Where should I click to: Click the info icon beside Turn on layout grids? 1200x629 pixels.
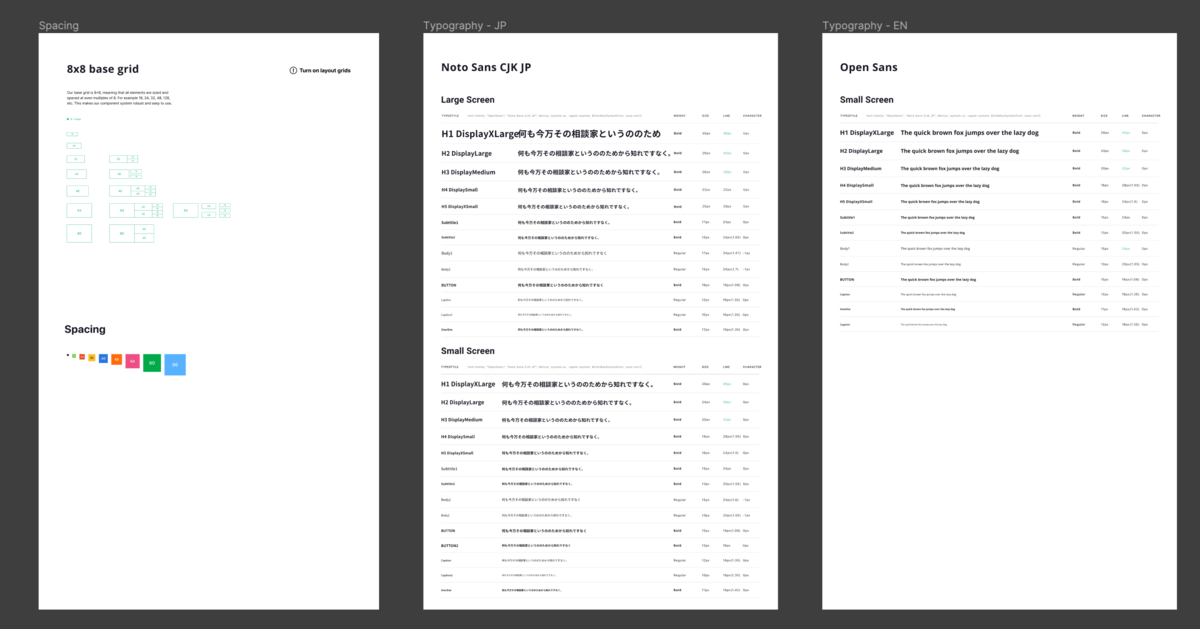pos(293,70)
